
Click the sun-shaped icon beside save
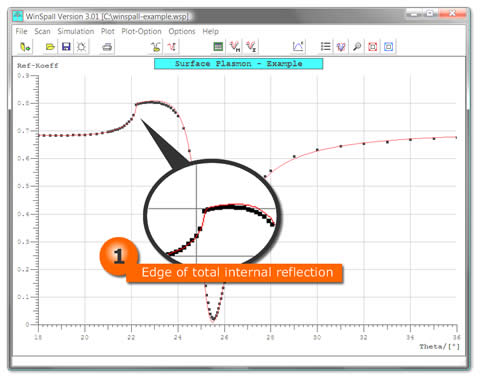pyautogui.click(x=81, y=47)
